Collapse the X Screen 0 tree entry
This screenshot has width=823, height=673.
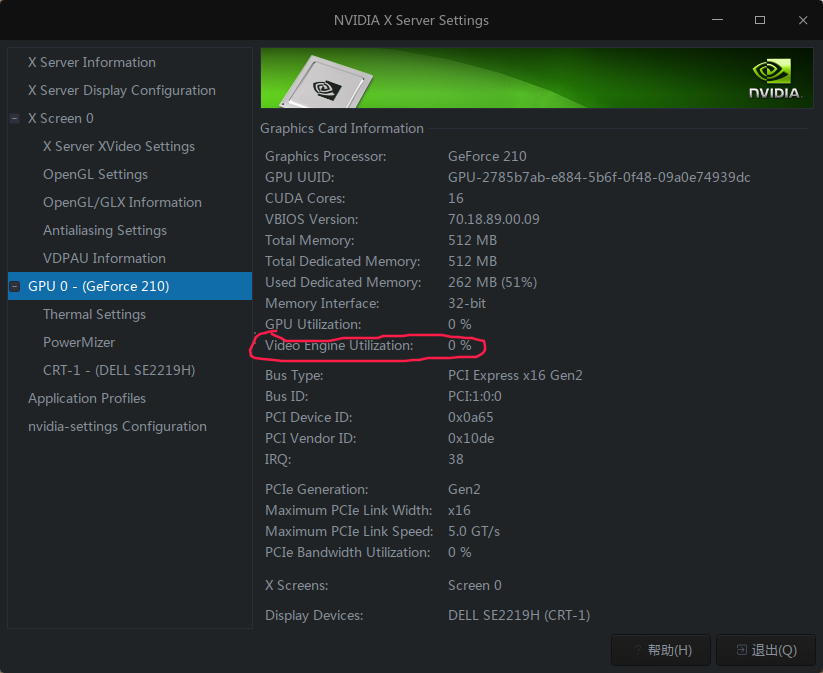click(x=14, y=118)
